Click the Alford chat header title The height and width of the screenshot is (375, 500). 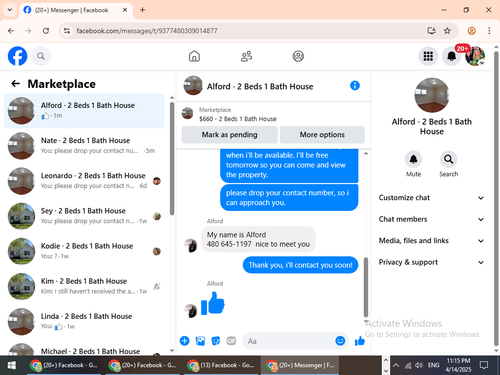pos(260,86)
